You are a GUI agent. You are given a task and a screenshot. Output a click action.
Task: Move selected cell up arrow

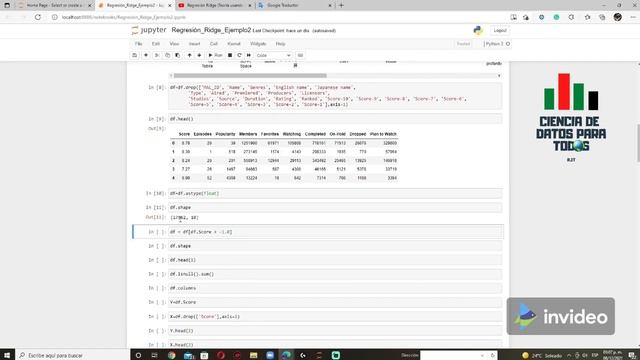point(189,55)
